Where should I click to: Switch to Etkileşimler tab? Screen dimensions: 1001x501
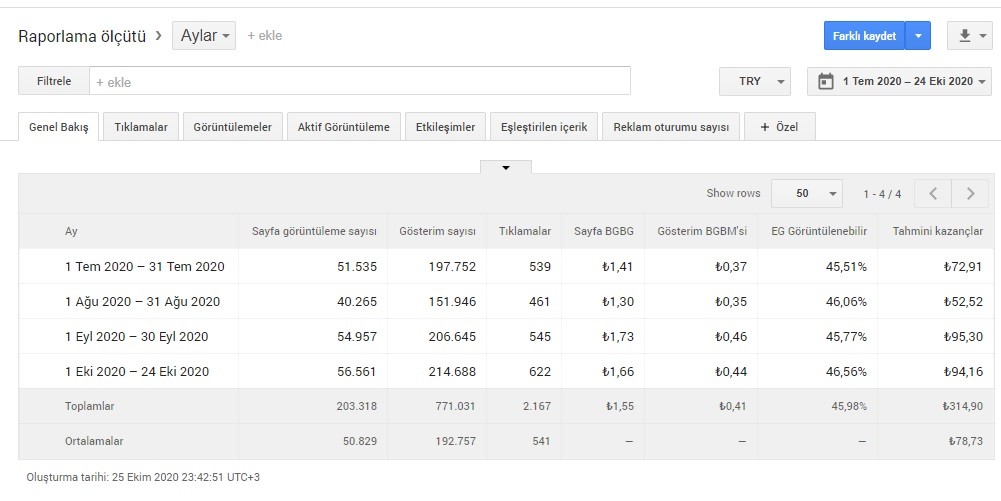pyautogui.click(x=446, y=127)
